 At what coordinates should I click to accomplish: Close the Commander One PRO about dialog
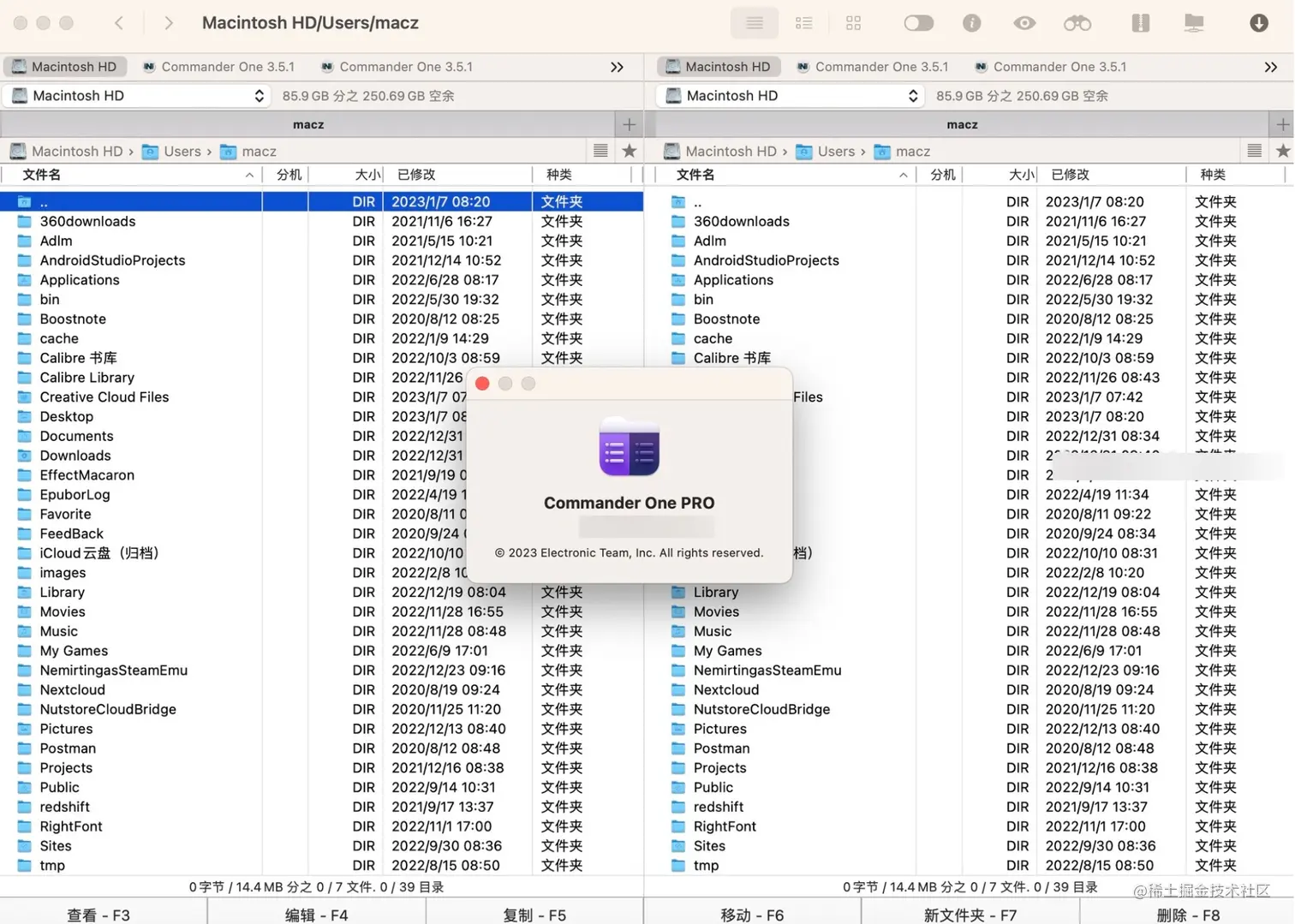pos(482,384)
